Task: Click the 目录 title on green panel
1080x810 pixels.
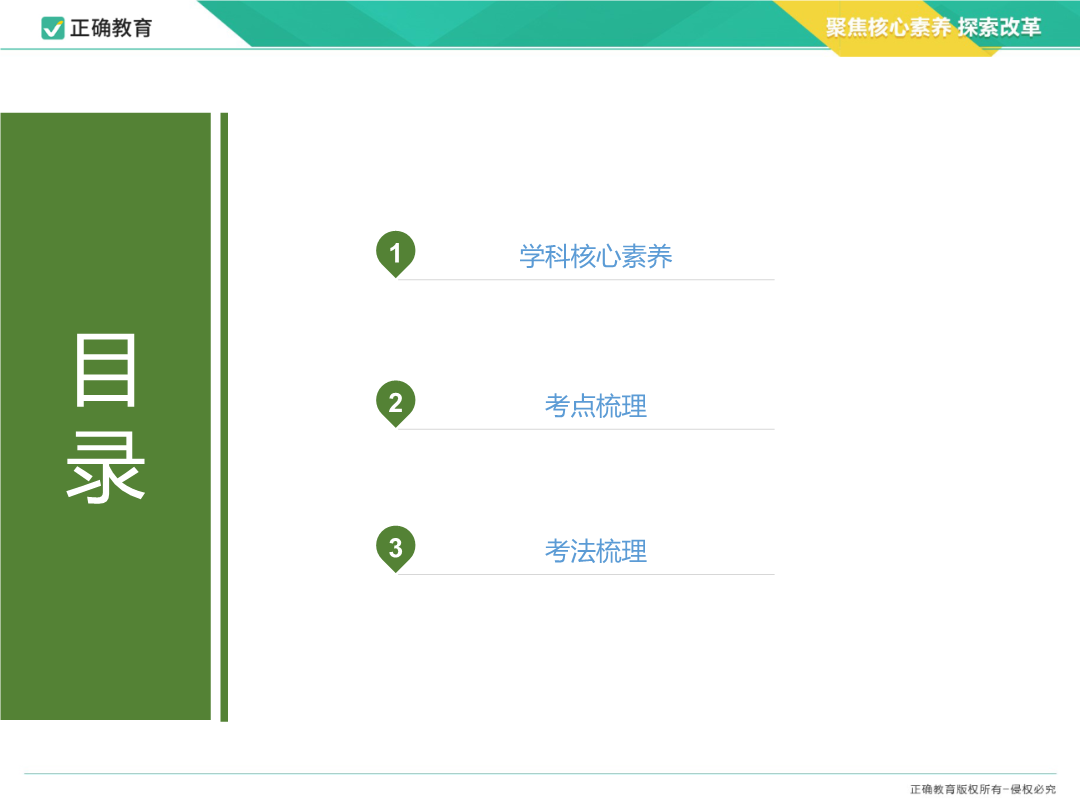Action: click(x=105, y=417)
